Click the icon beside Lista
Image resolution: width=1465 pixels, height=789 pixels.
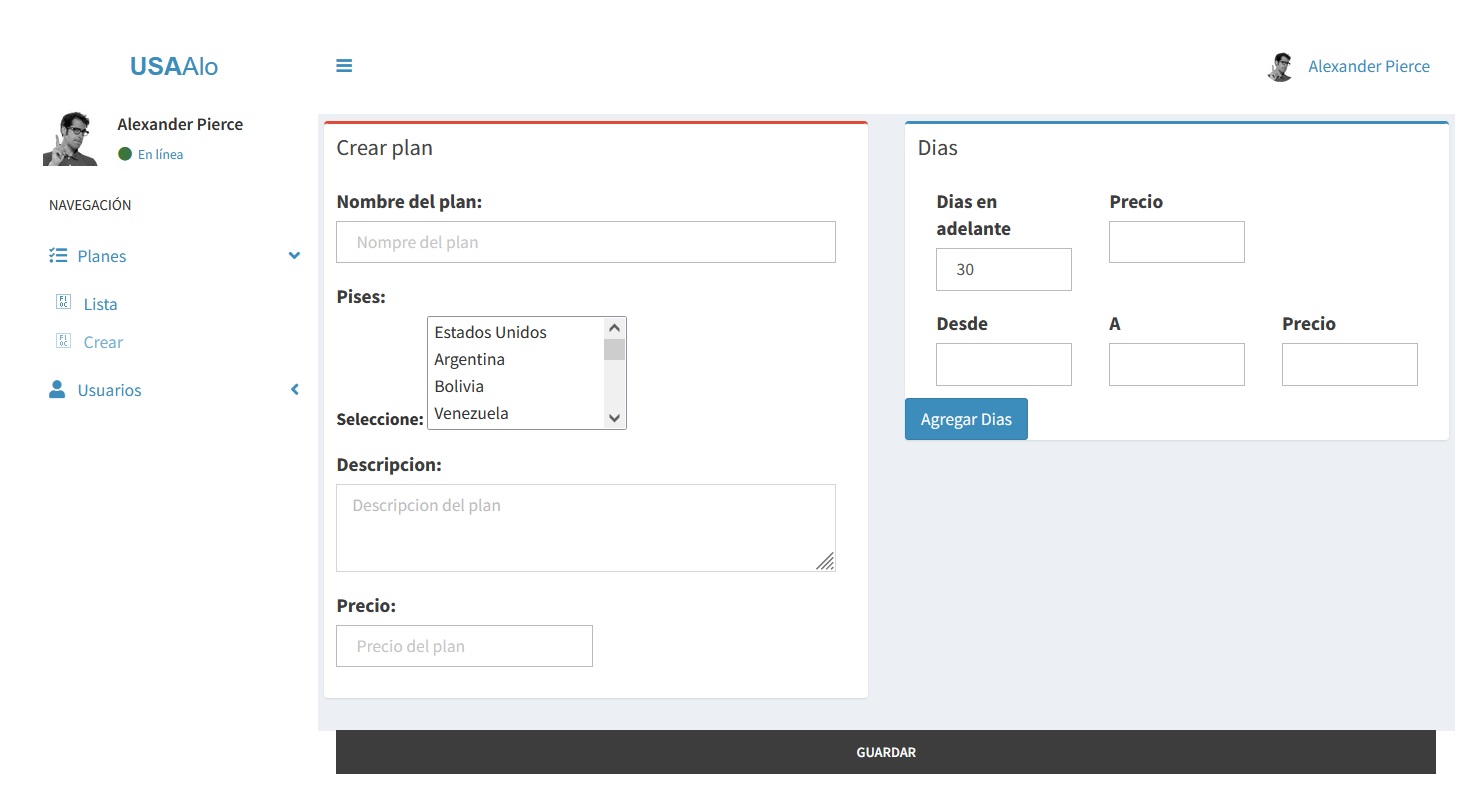63,303
